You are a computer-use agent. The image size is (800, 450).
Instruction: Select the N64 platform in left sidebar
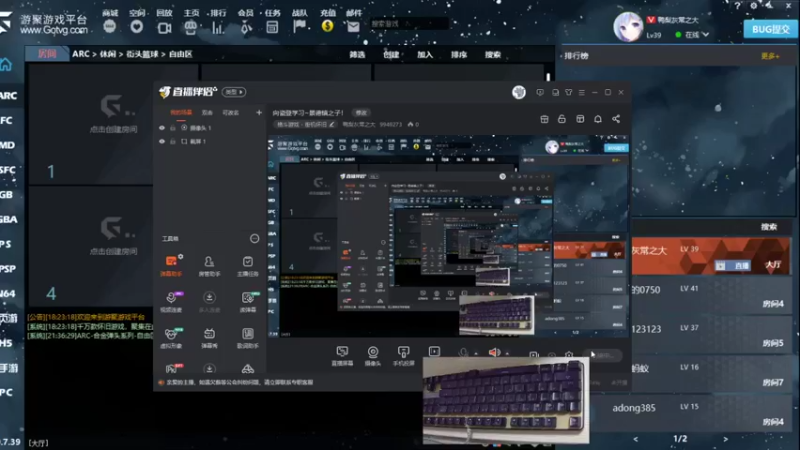click(8, 293)
